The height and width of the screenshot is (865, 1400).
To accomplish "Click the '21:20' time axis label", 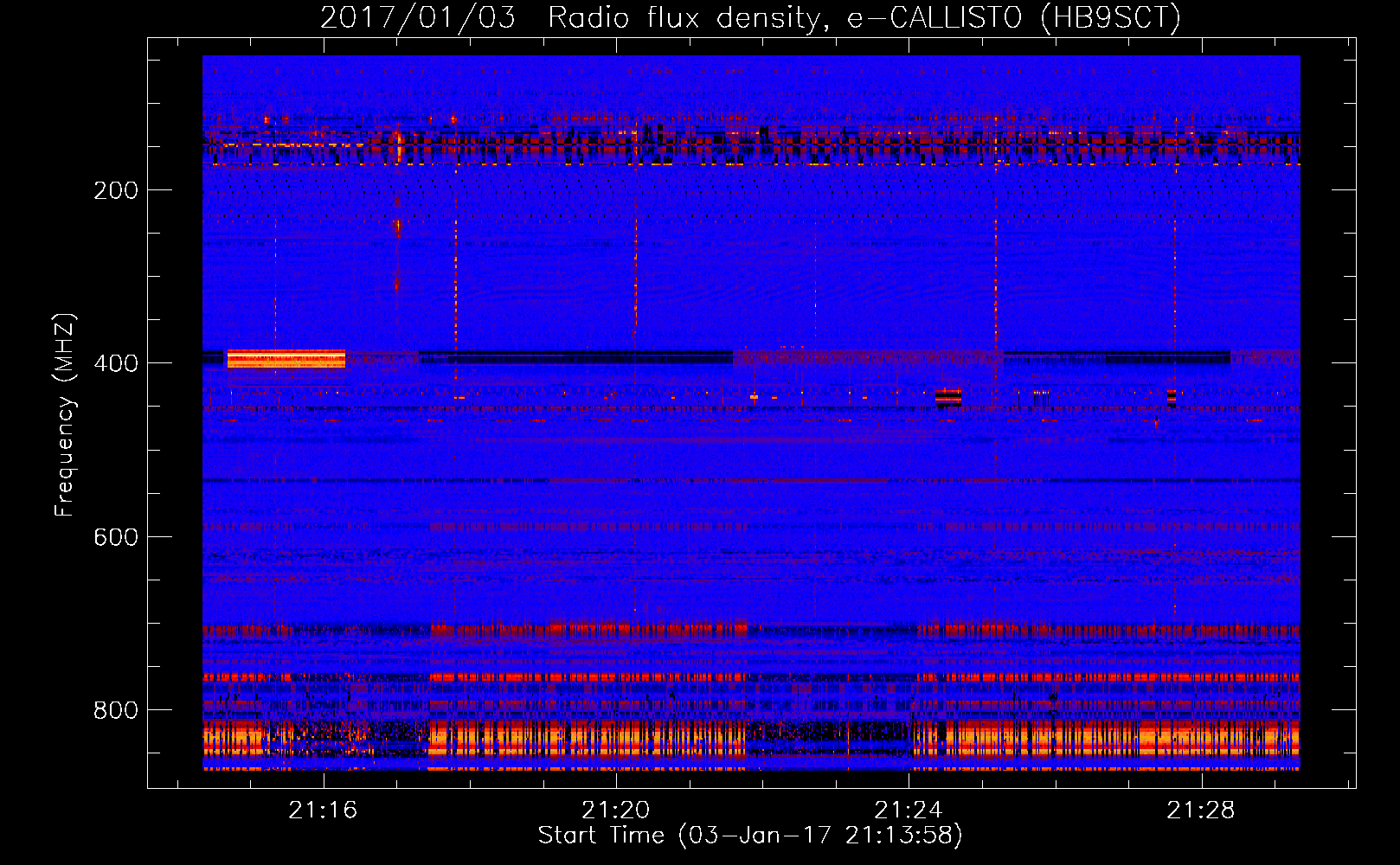I will point(615,811).
